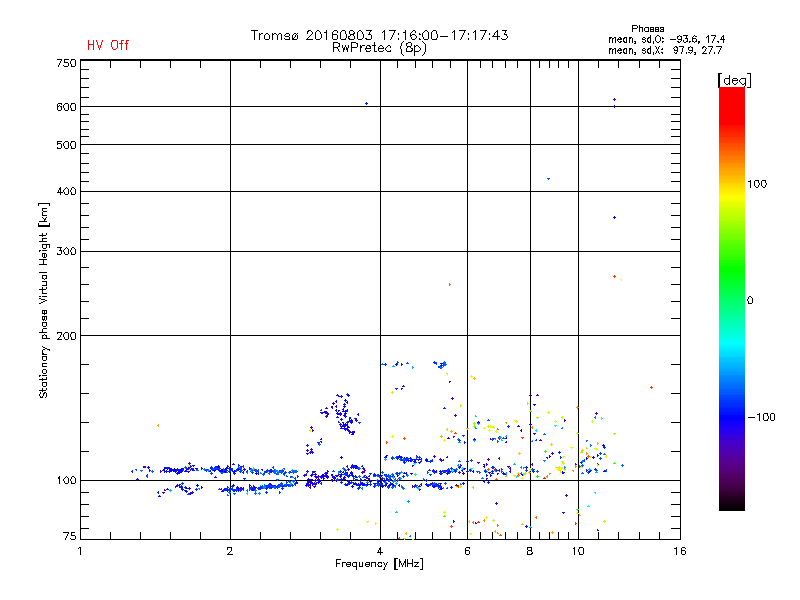
Task: Click the y-axis tick label '500'
Action: click(66, 145)
